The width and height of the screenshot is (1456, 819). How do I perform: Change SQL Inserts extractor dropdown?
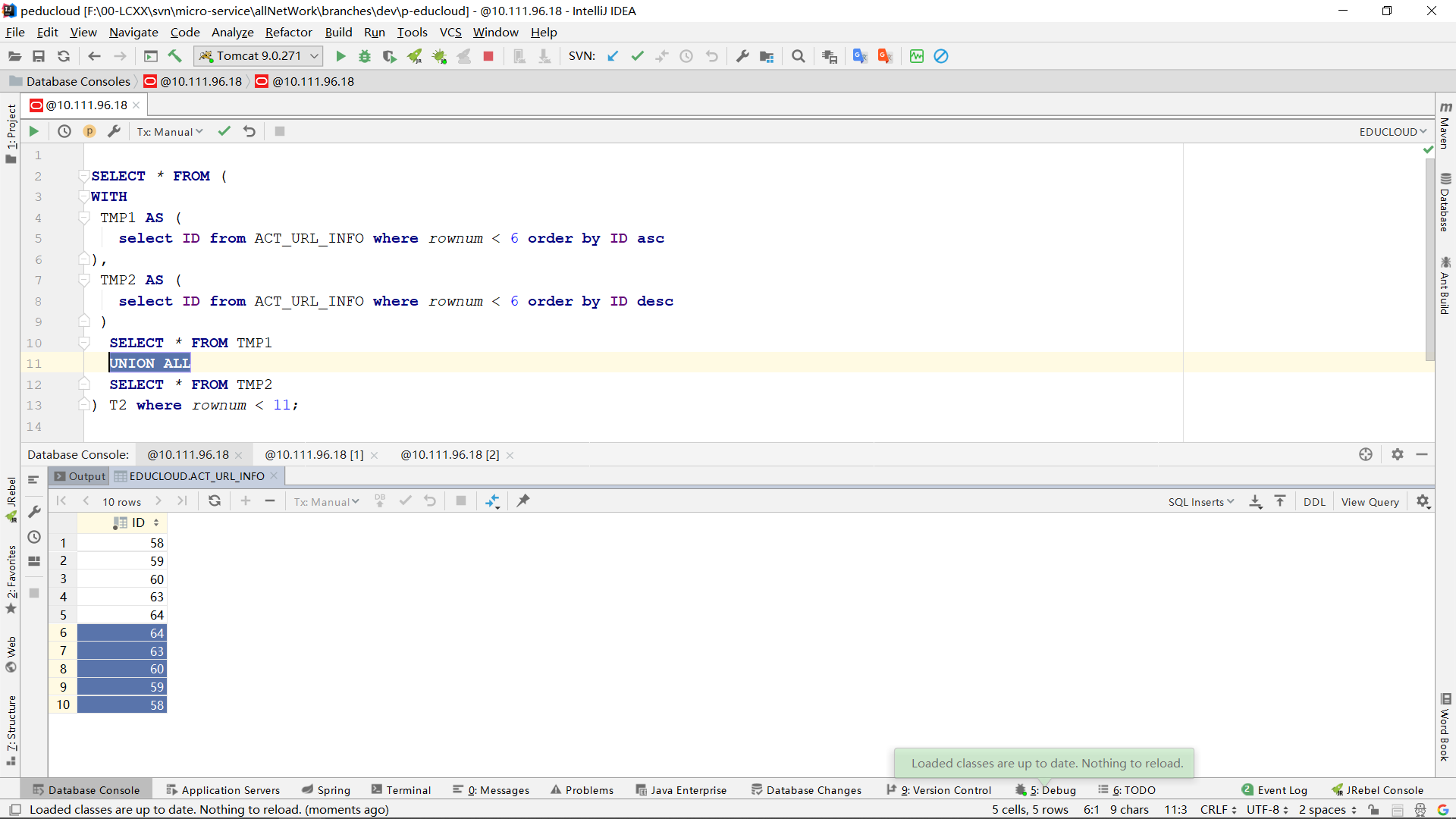(1200, 502)
